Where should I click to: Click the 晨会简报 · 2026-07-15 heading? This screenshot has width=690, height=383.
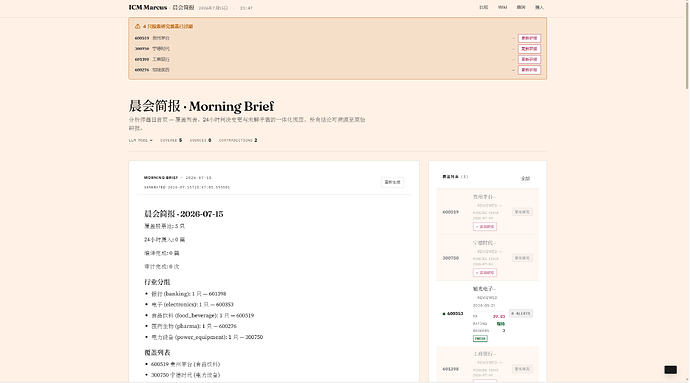[184, 214]
